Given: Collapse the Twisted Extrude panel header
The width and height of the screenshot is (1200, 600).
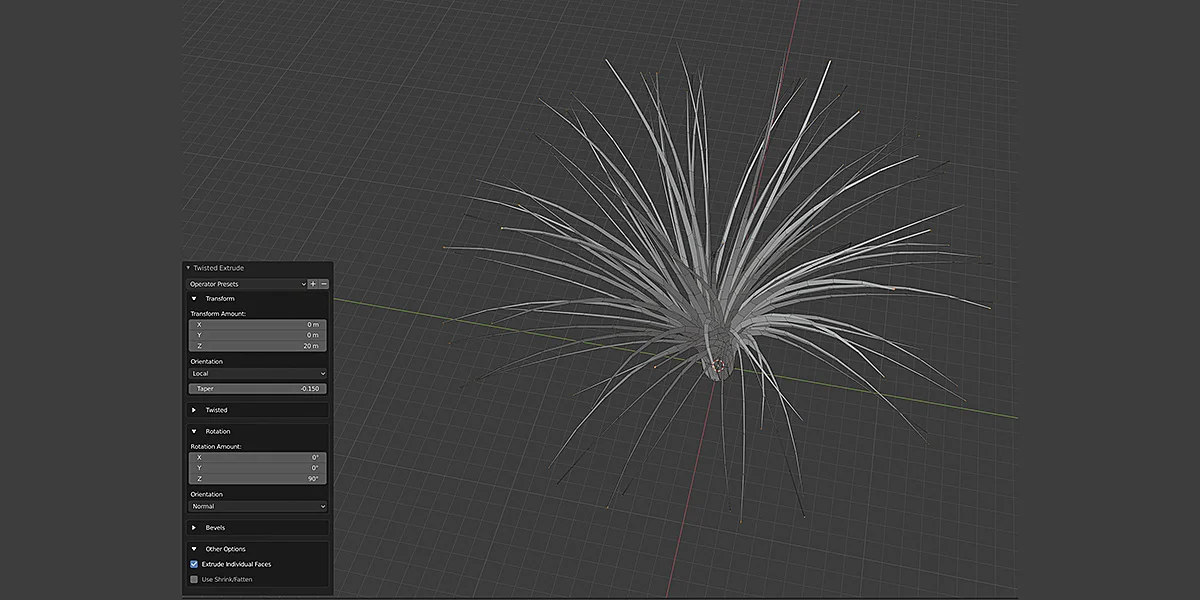Looking at the screenshot, I should [216, 267].
